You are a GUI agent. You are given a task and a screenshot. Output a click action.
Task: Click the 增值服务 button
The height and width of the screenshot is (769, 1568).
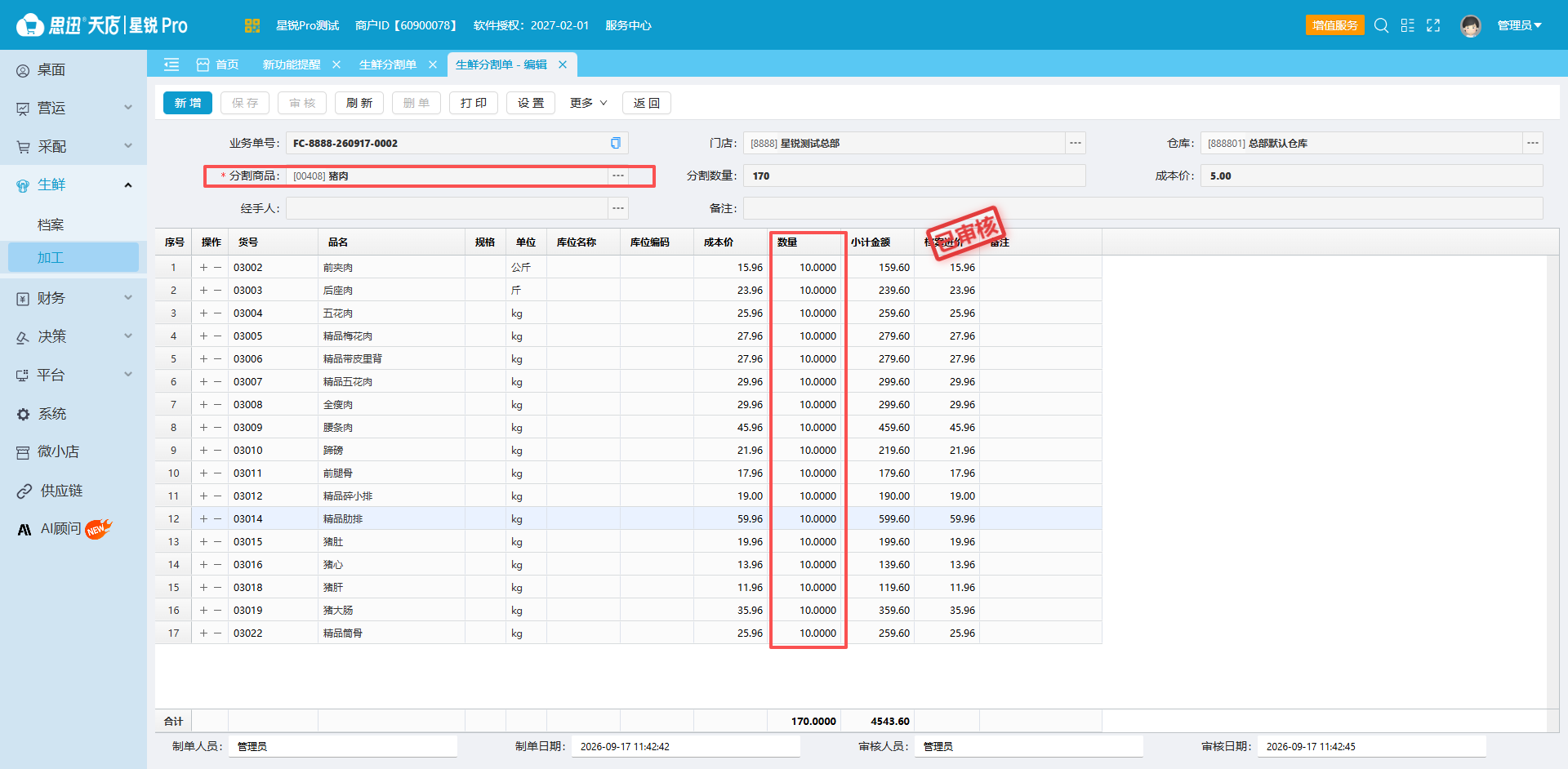coord(1335,25)
